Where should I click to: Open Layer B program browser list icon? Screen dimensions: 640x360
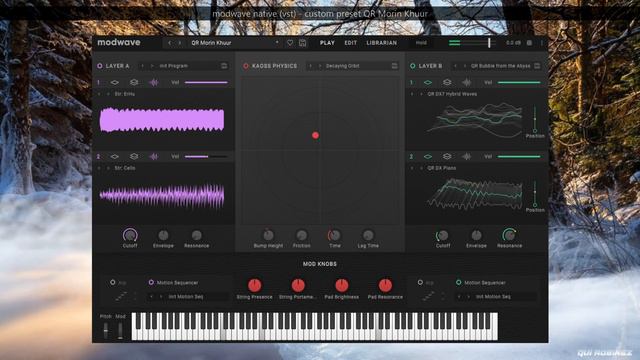537,66
